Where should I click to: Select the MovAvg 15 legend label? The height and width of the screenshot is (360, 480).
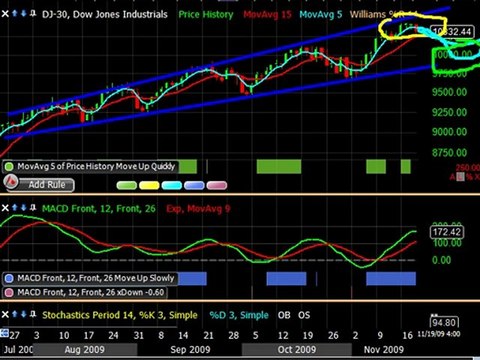coord(267,14)
